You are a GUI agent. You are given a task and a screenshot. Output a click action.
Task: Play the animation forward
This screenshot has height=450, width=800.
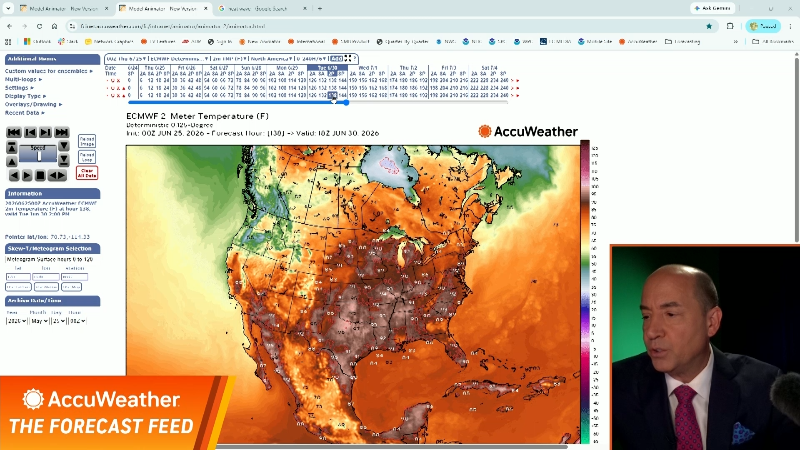click(27, 176)
